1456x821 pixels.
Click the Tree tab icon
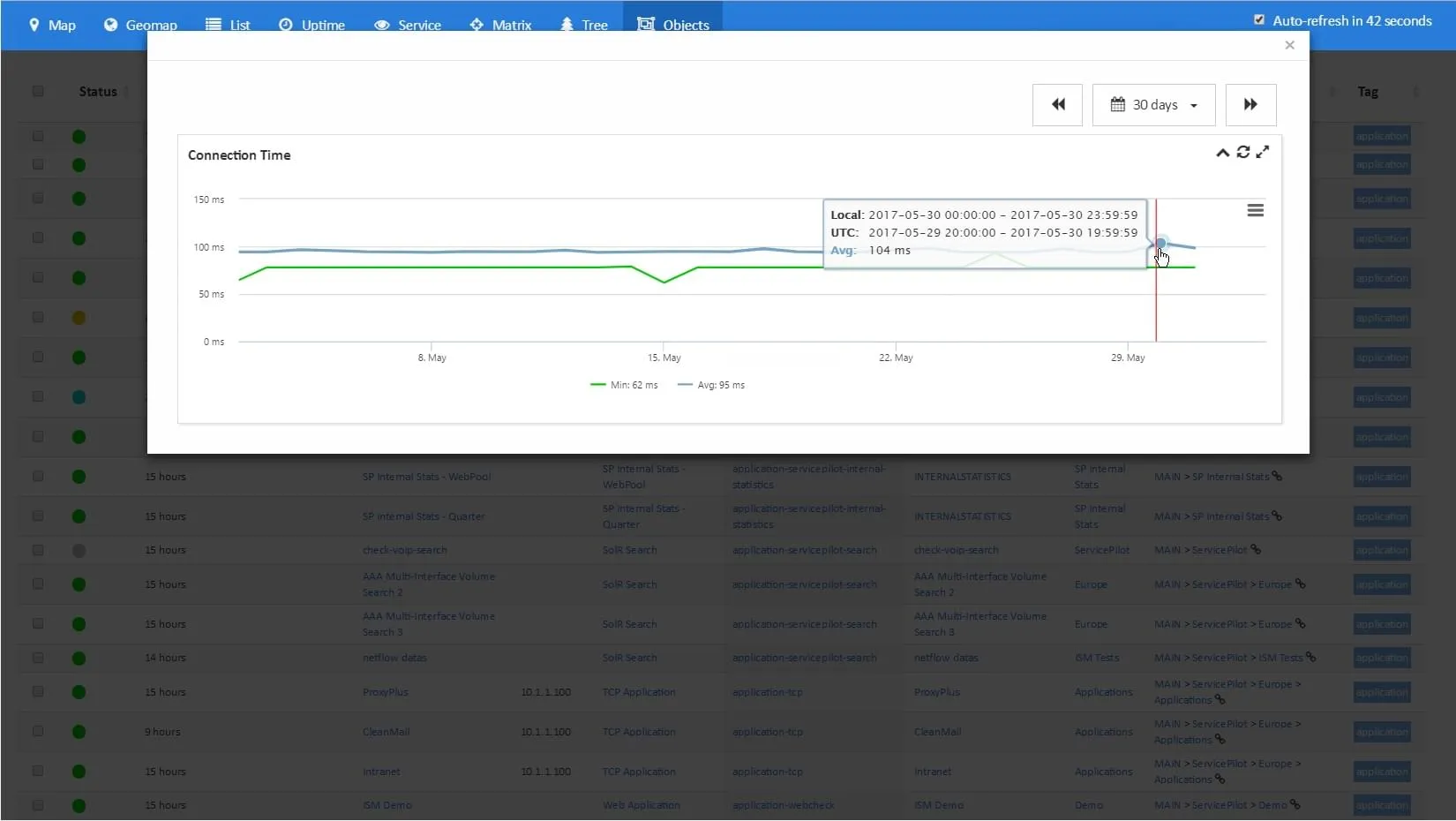click(567, 25)
